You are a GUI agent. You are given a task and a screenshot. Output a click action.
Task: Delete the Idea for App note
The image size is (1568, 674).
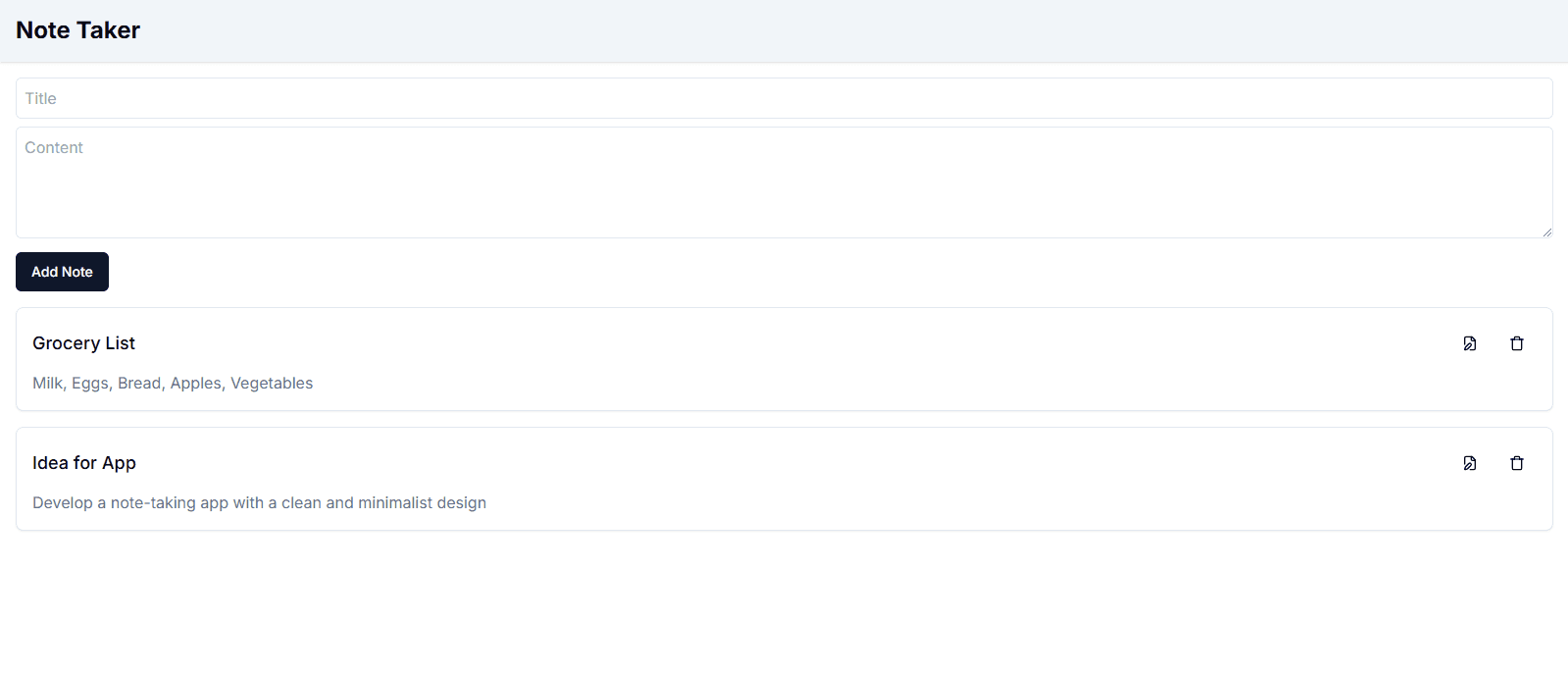1516,463
